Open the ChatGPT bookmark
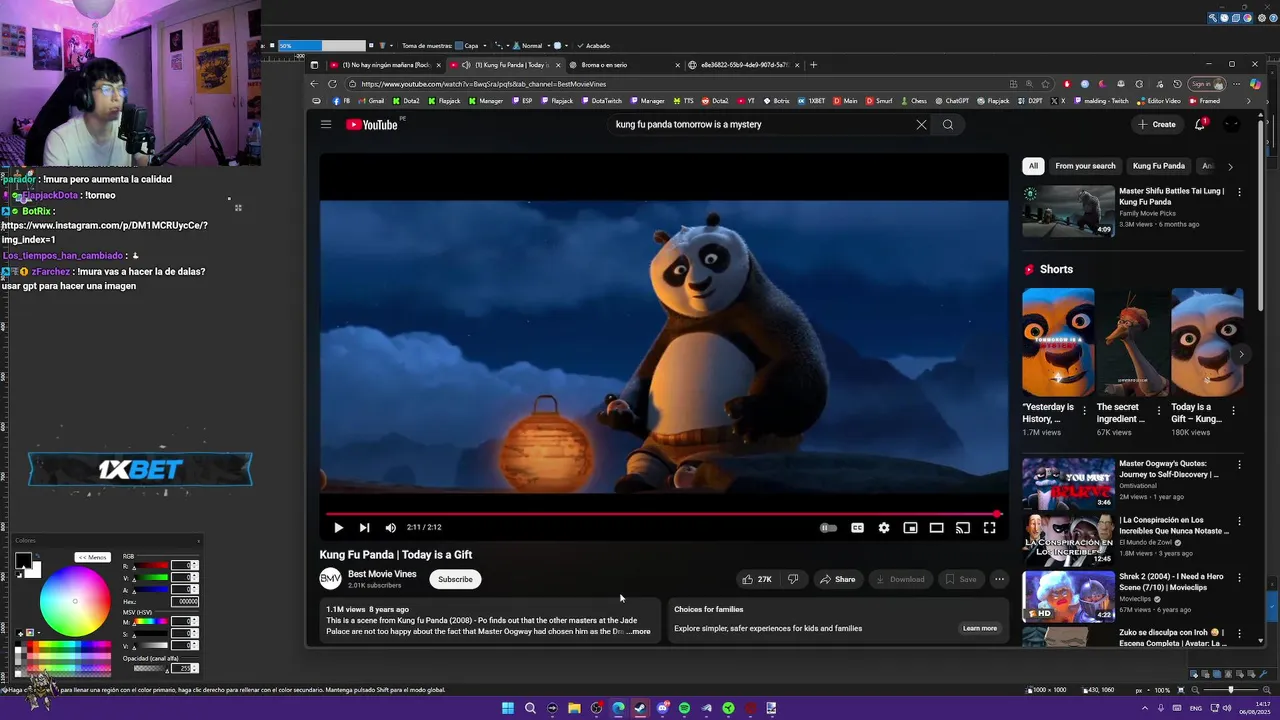Screen dimensions: 1280x720 pos(951,101)
